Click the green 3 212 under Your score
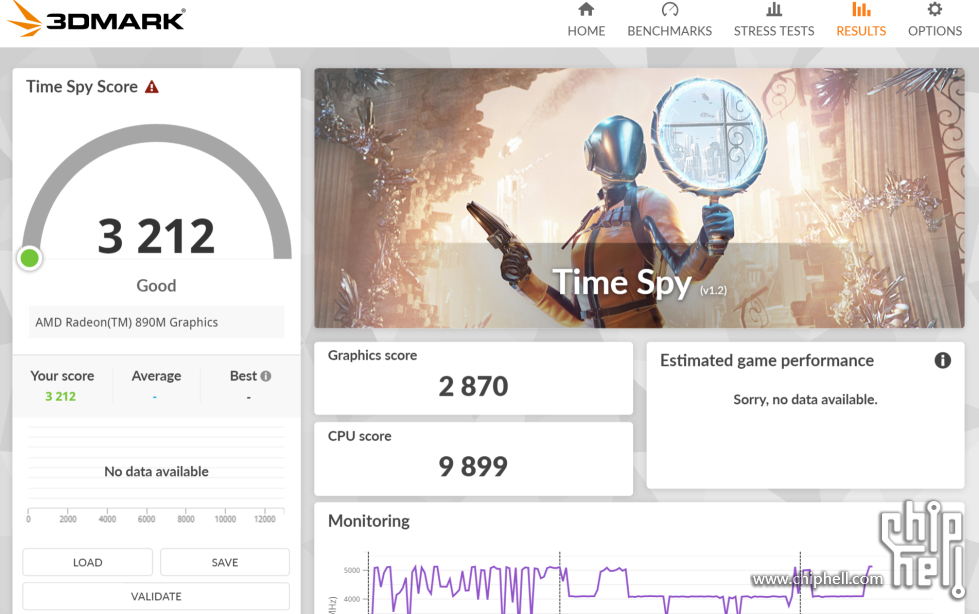The image size is (979, 614). pos(61,397)
